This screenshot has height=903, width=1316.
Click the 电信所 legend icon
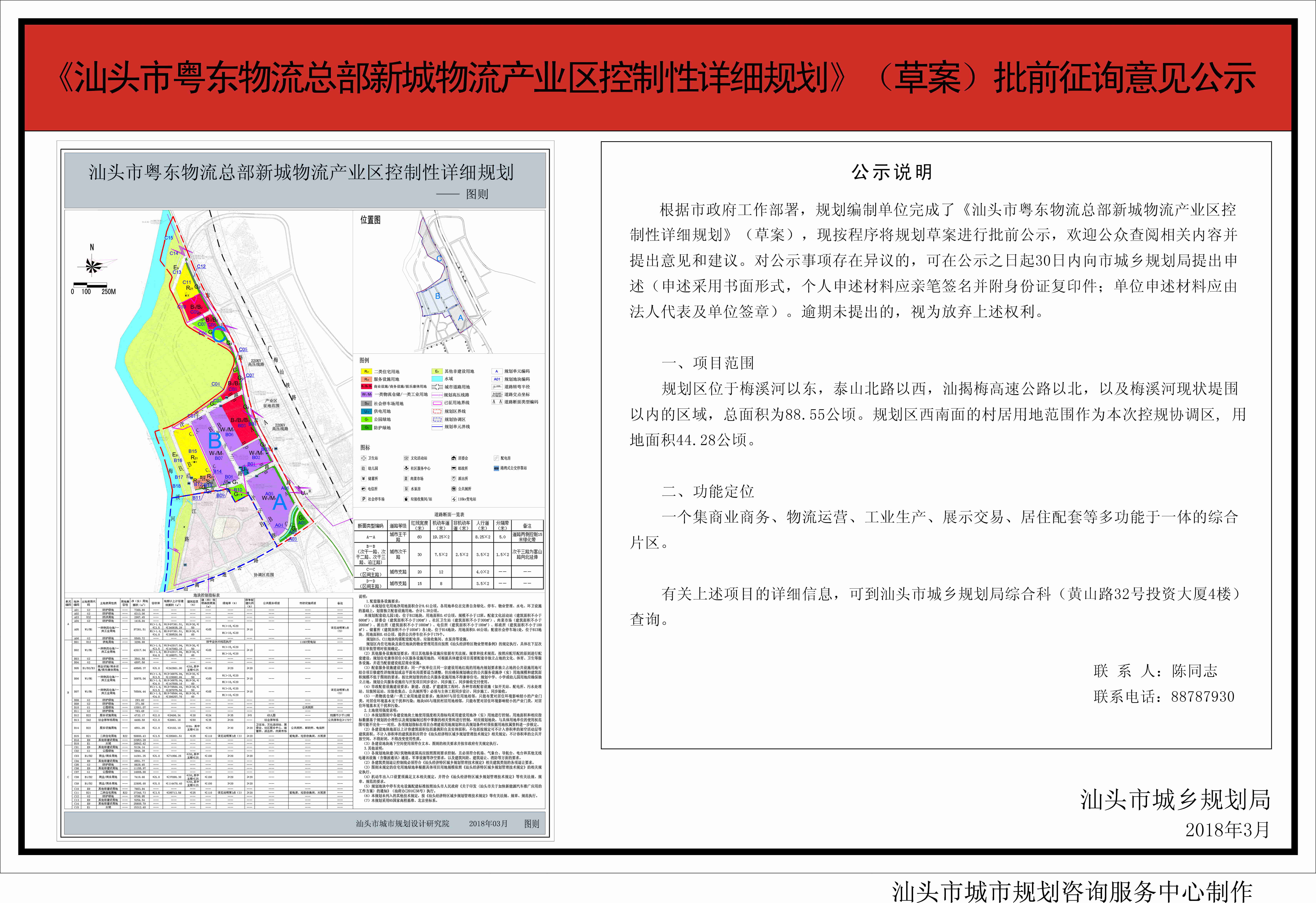point(364,489)
